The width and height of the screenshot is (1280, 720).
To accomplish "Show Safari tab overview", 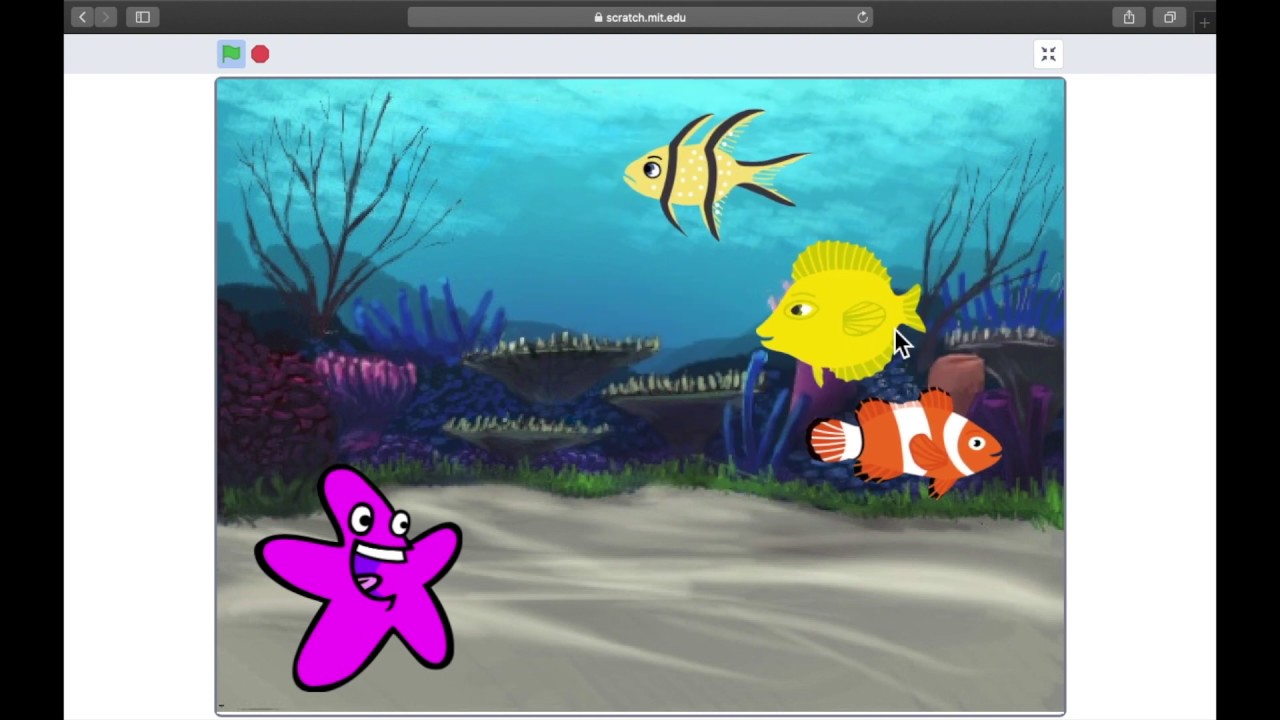I will point(1169,17).
